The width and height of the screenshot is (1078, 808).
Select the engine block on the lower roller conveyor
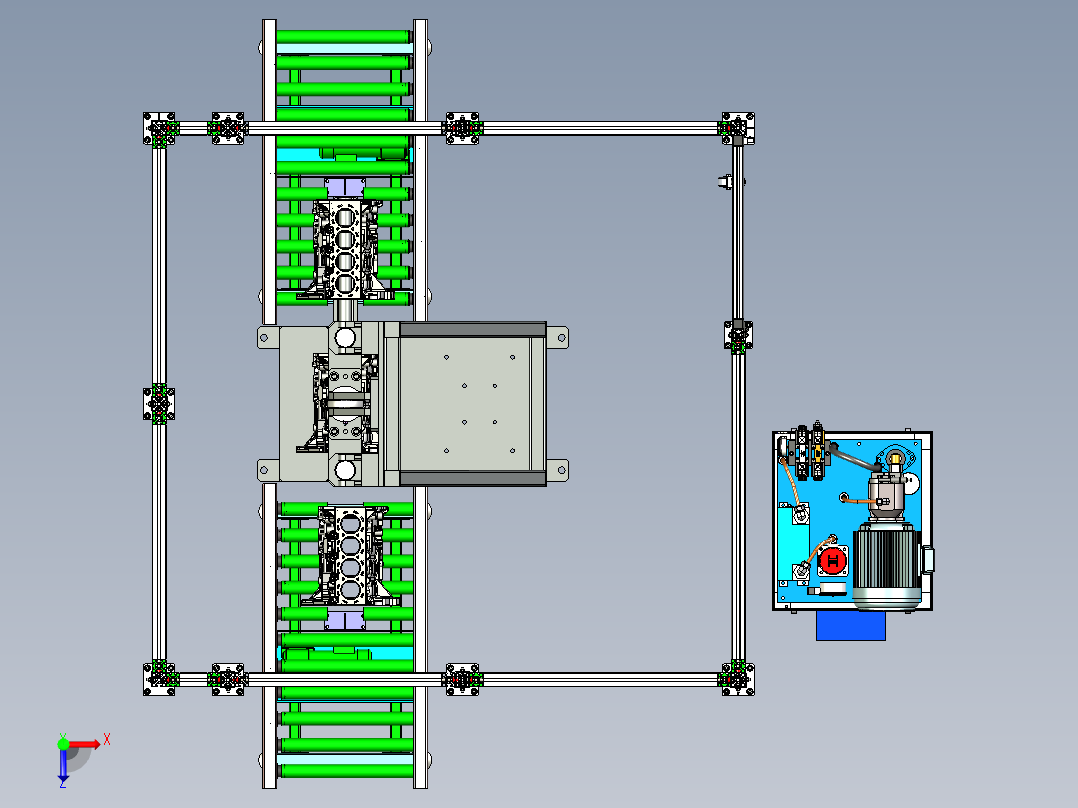click(x=351, y=556)
